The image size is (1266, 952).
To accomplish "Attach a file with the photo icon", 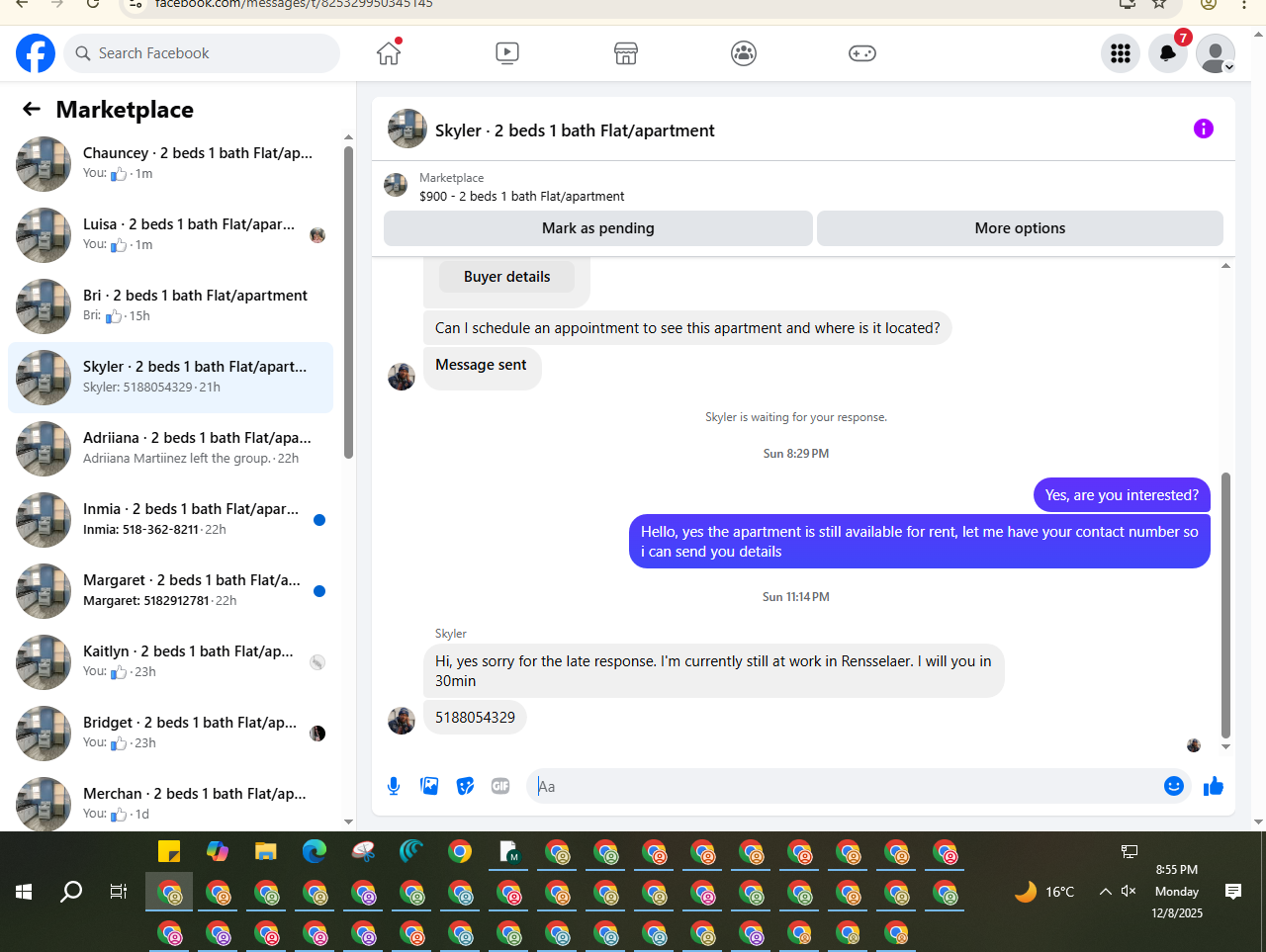I will 429,786.
